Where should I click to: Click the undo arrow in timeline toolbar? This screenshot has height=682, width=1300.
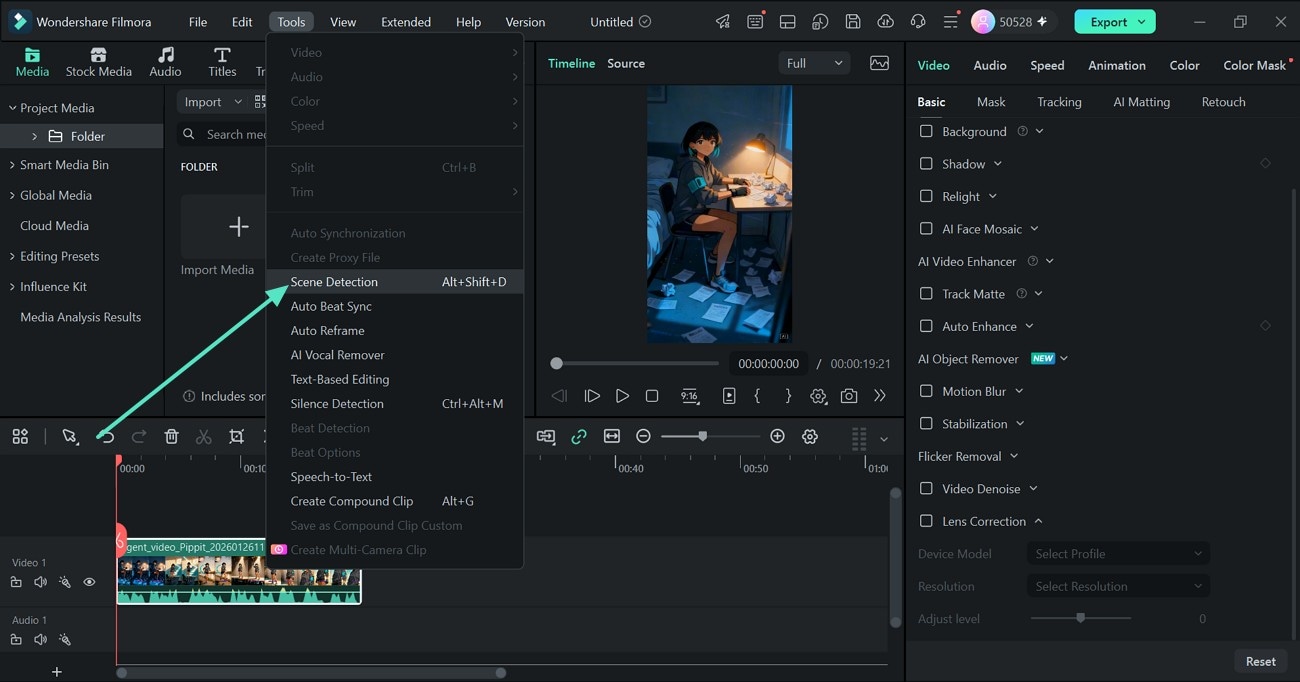coord(106,437)
